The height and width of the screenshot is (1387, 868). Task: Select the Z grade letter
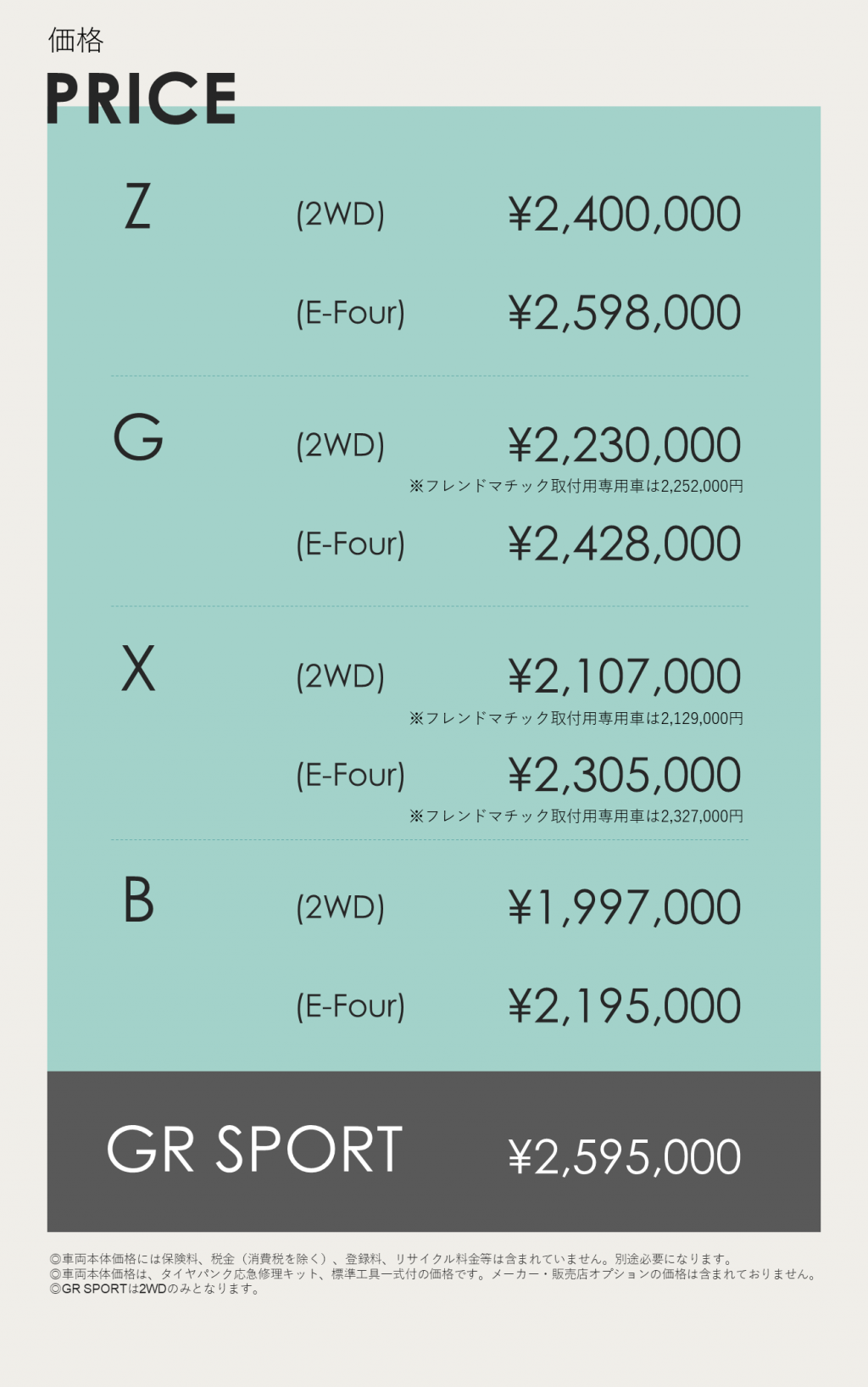pos(138,207)
